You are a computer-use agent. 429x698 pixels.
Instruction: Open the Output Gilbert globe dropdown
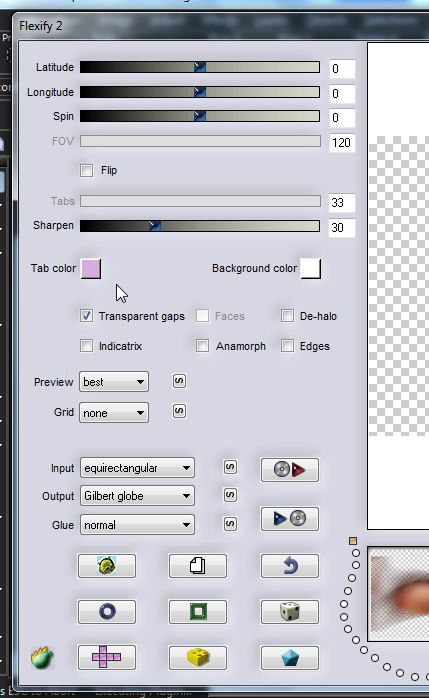(x=137, y=496)
